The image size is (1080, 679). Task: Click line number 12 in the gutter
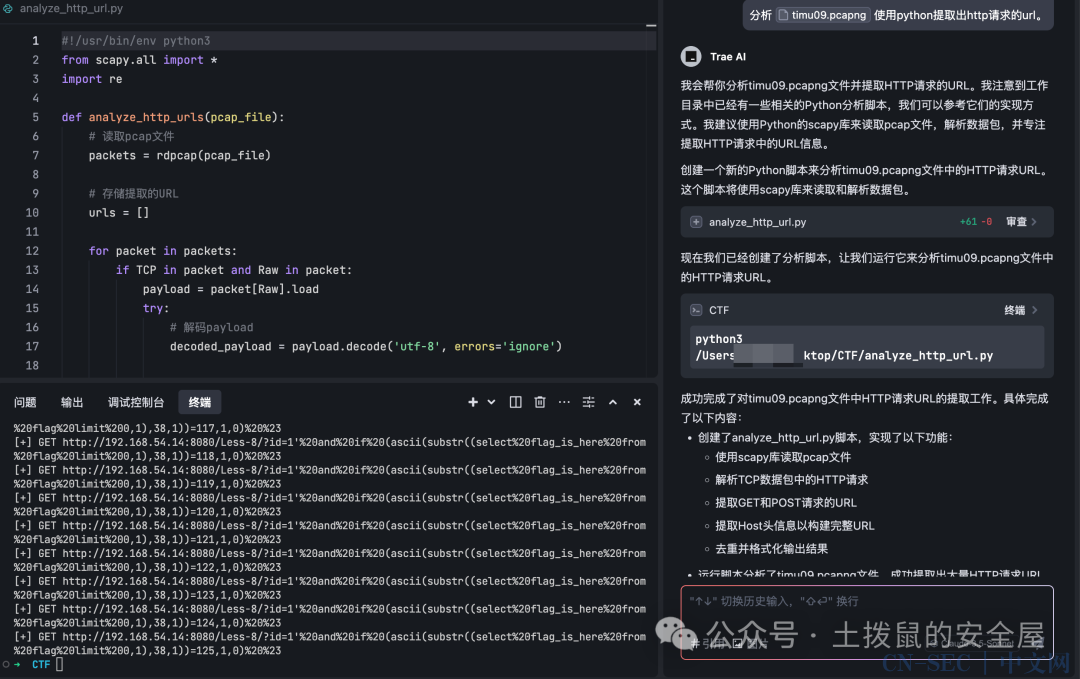pos(32,251)
